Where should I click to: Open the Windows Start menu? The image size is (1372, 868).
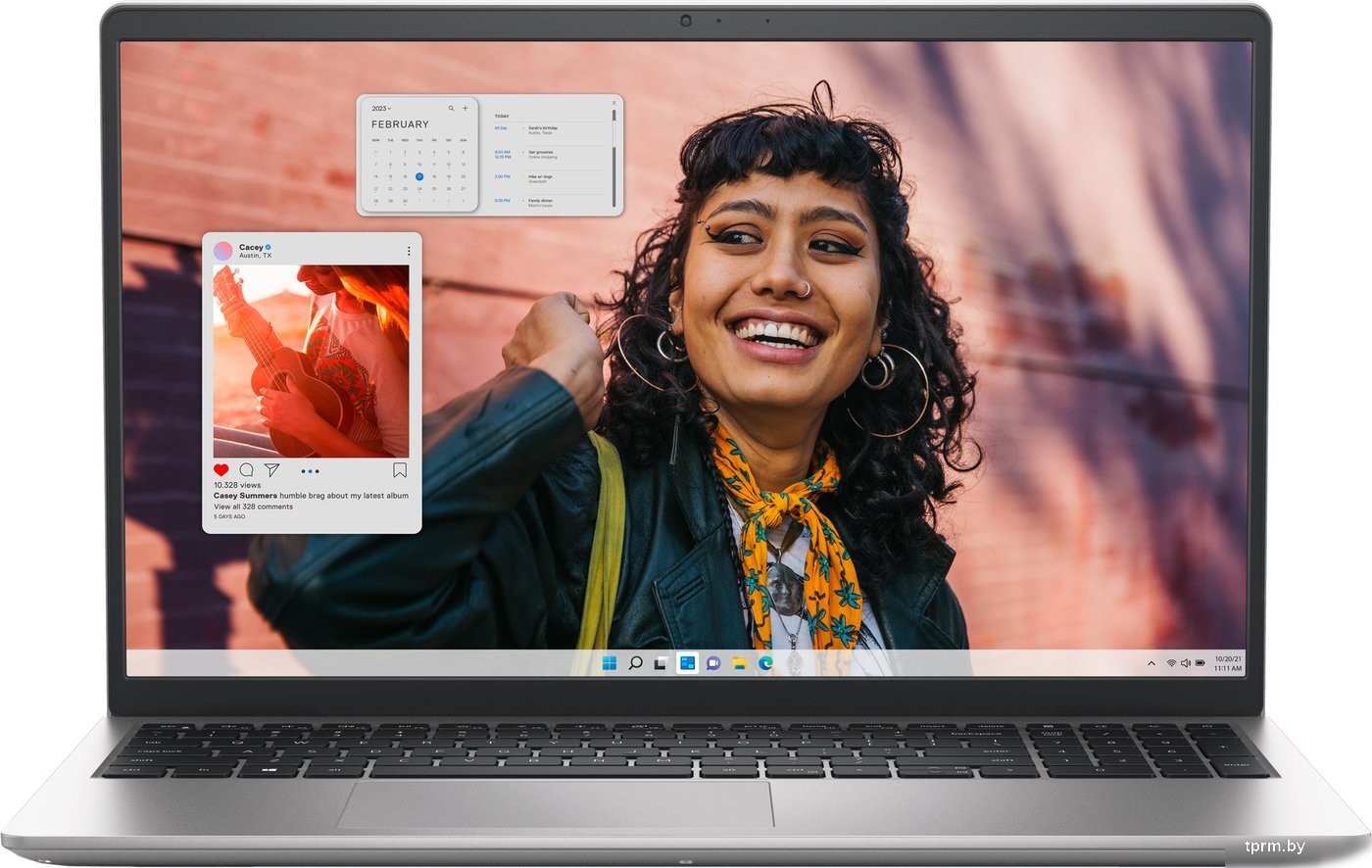click(x=610, y=663)
